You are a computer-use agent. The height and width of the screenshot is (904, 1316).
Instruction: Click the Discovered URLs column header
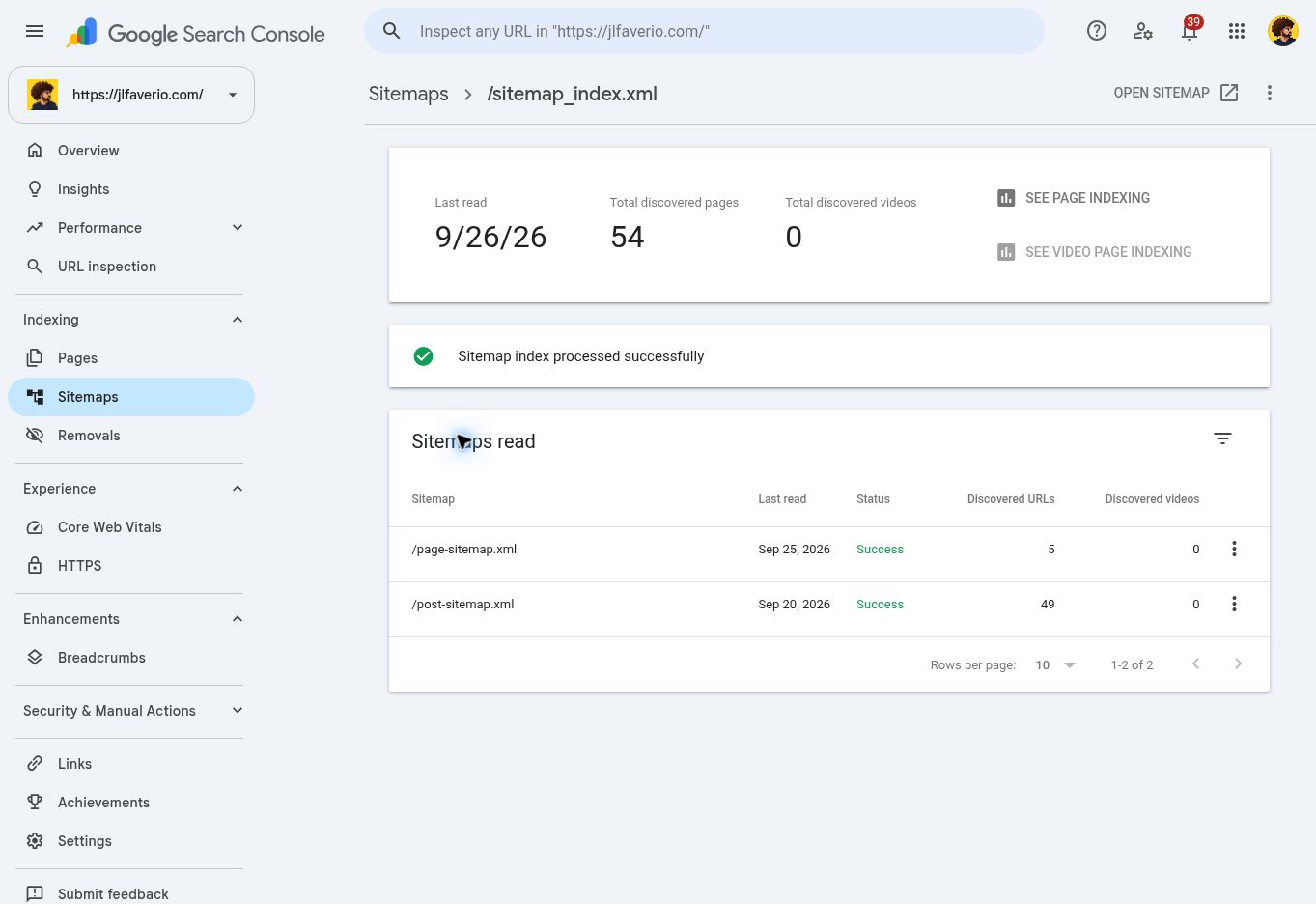[1011, 499]
